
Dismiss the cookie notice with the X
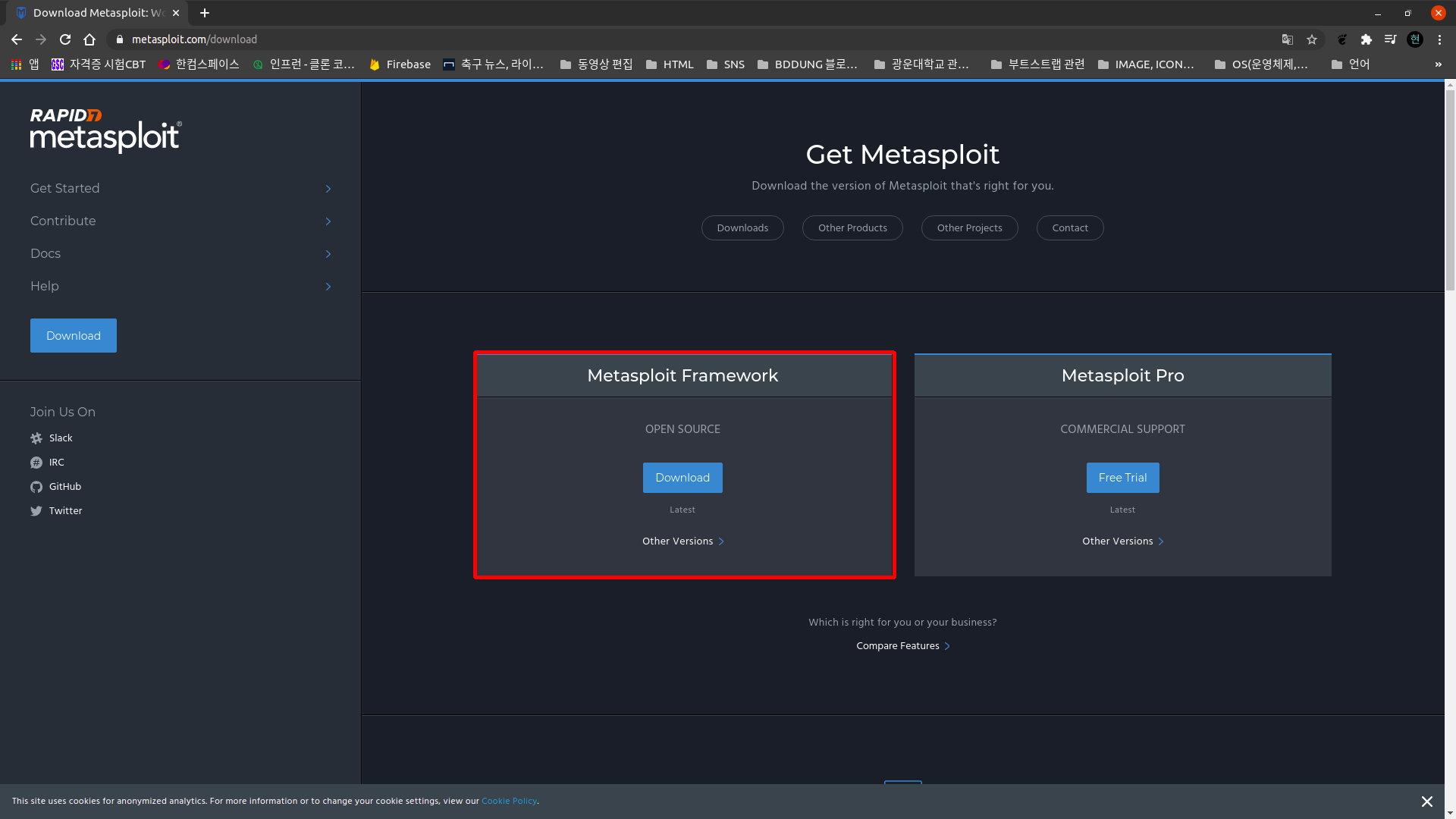click(x=1426, y=801)
